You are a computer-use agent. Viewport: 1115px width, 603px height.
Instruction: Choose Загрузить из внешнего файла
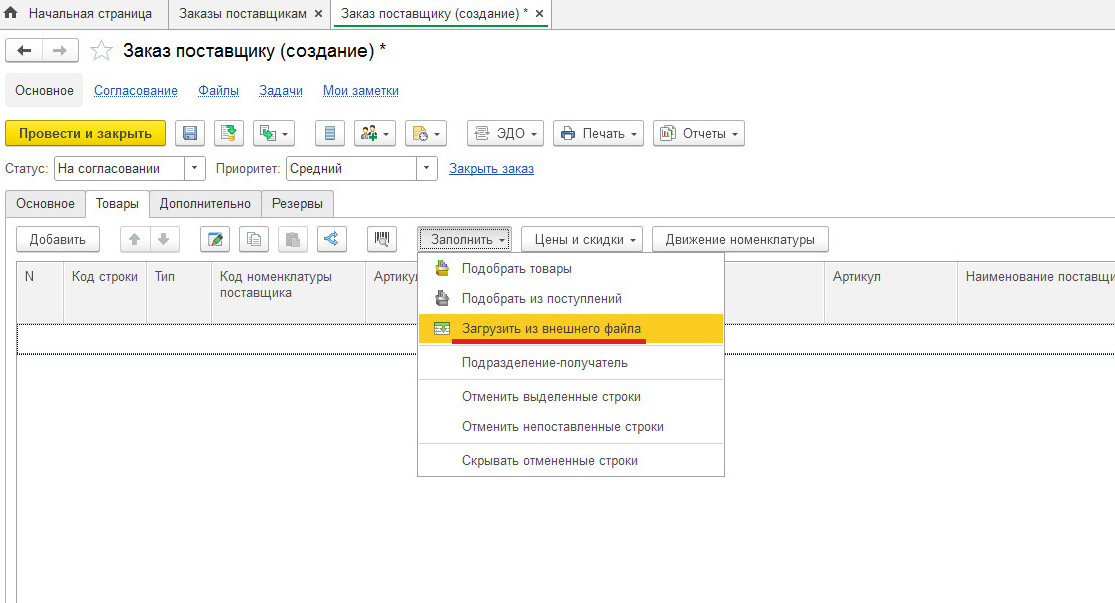click(x=551, y=328)
